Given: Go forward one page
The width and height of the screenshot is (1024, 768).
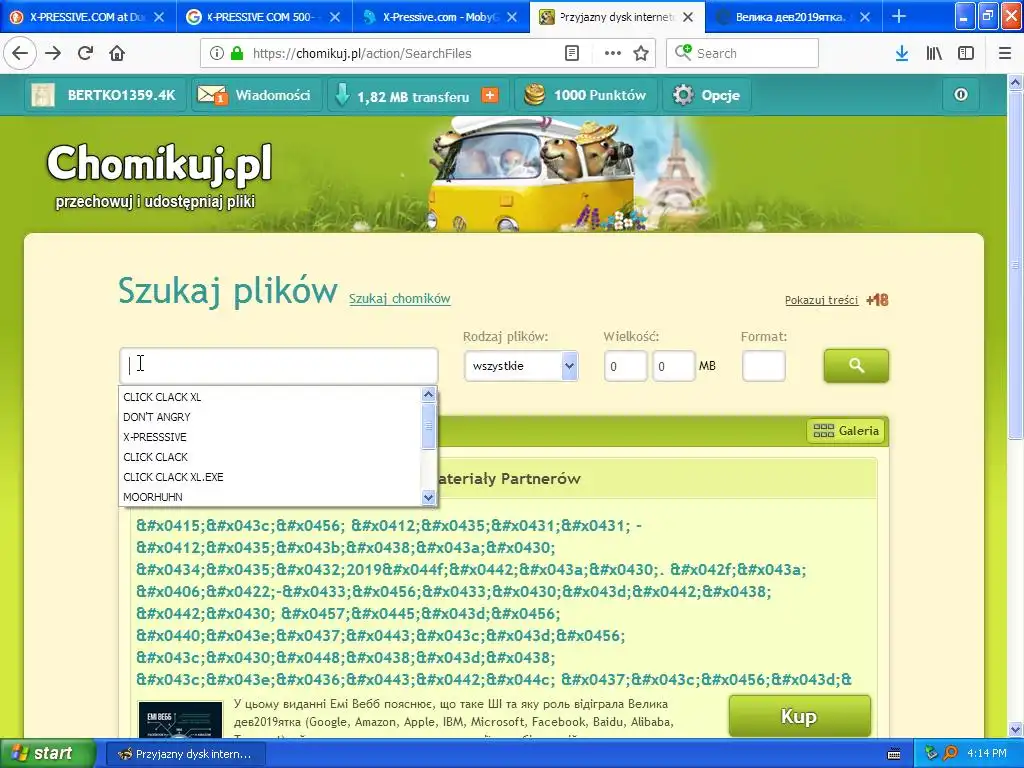Looking at the screenshot, I should tap(53, 54).
